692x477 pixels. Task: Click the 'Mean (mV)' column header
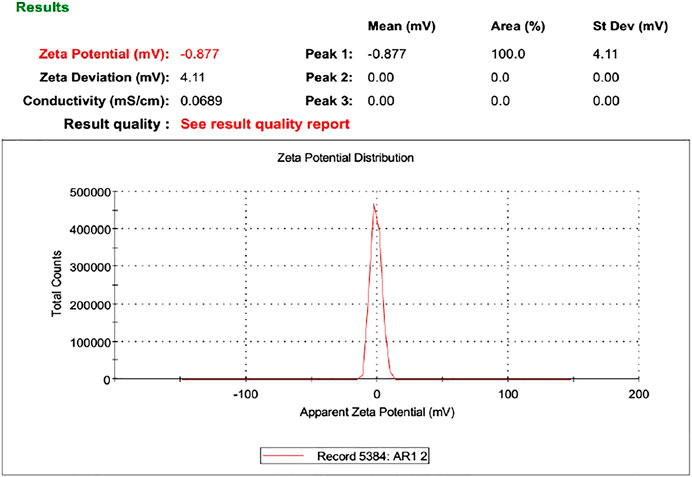coord(402,26)
